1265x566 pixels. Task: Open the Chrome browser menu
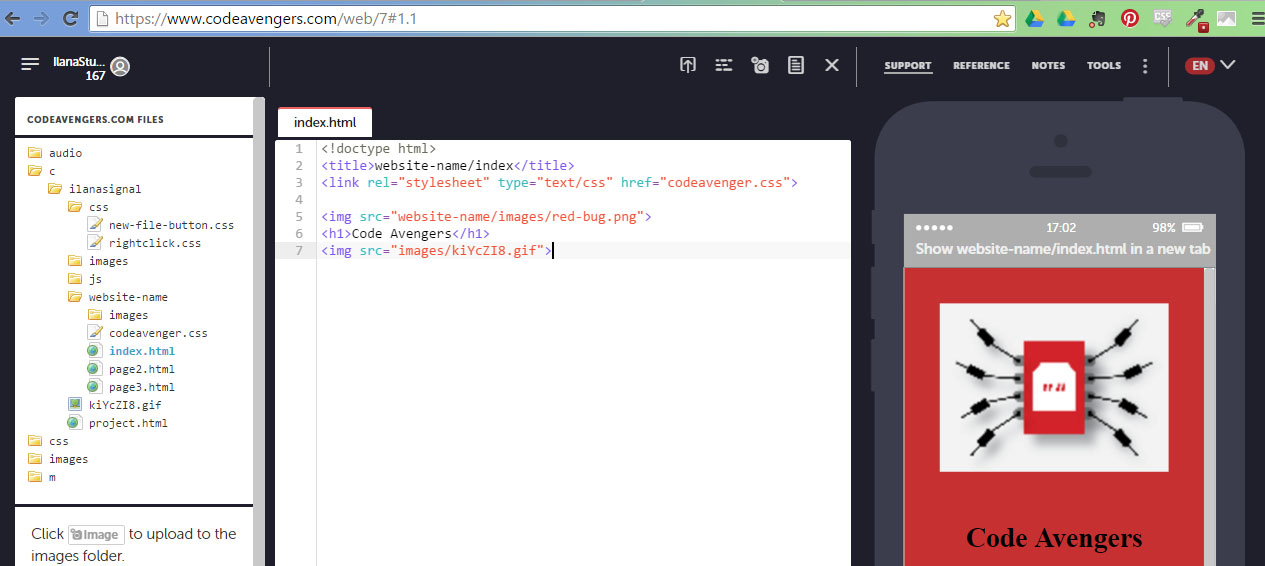point(1256,18)
